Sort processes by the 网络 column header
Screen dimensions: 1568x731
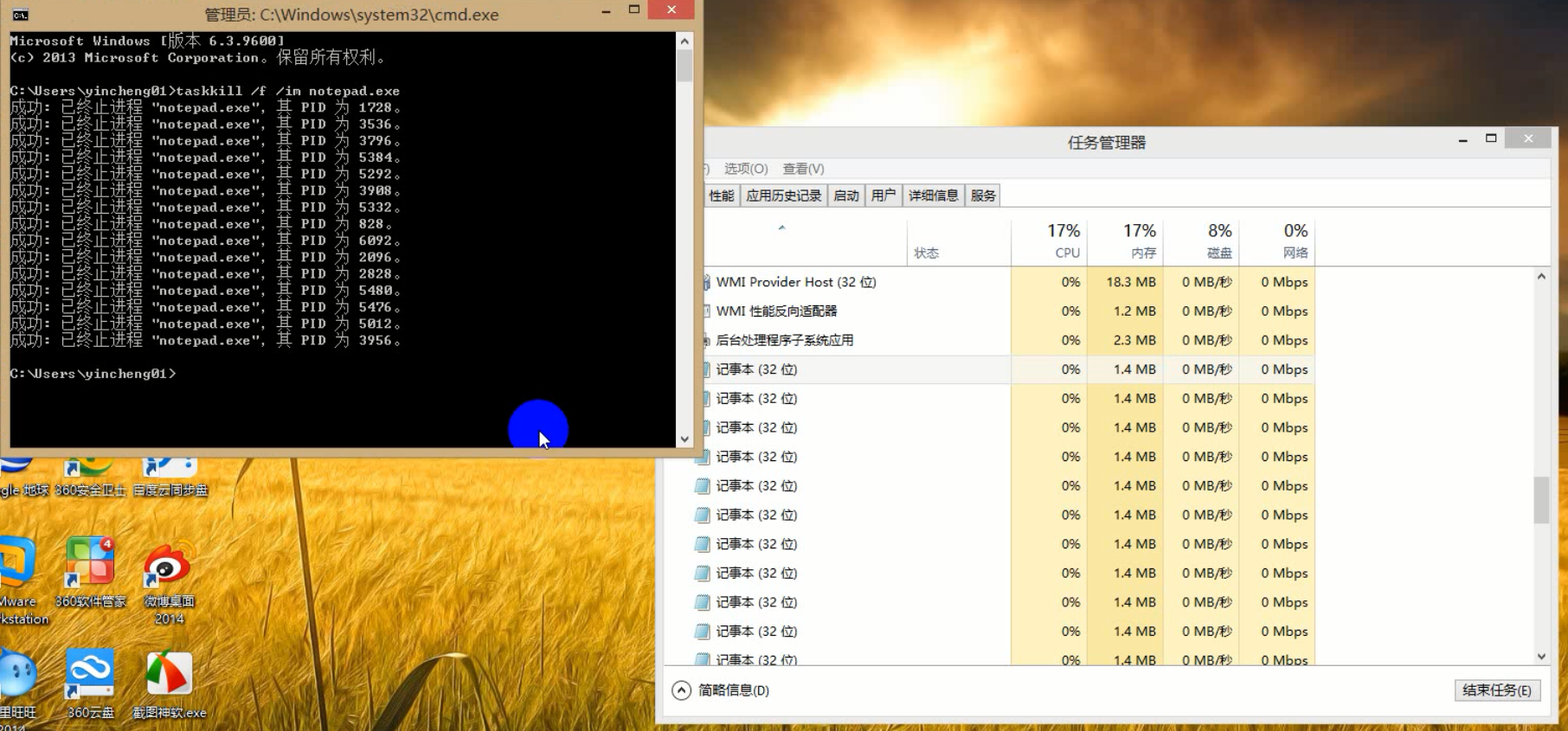click(x=1277, y=241)
